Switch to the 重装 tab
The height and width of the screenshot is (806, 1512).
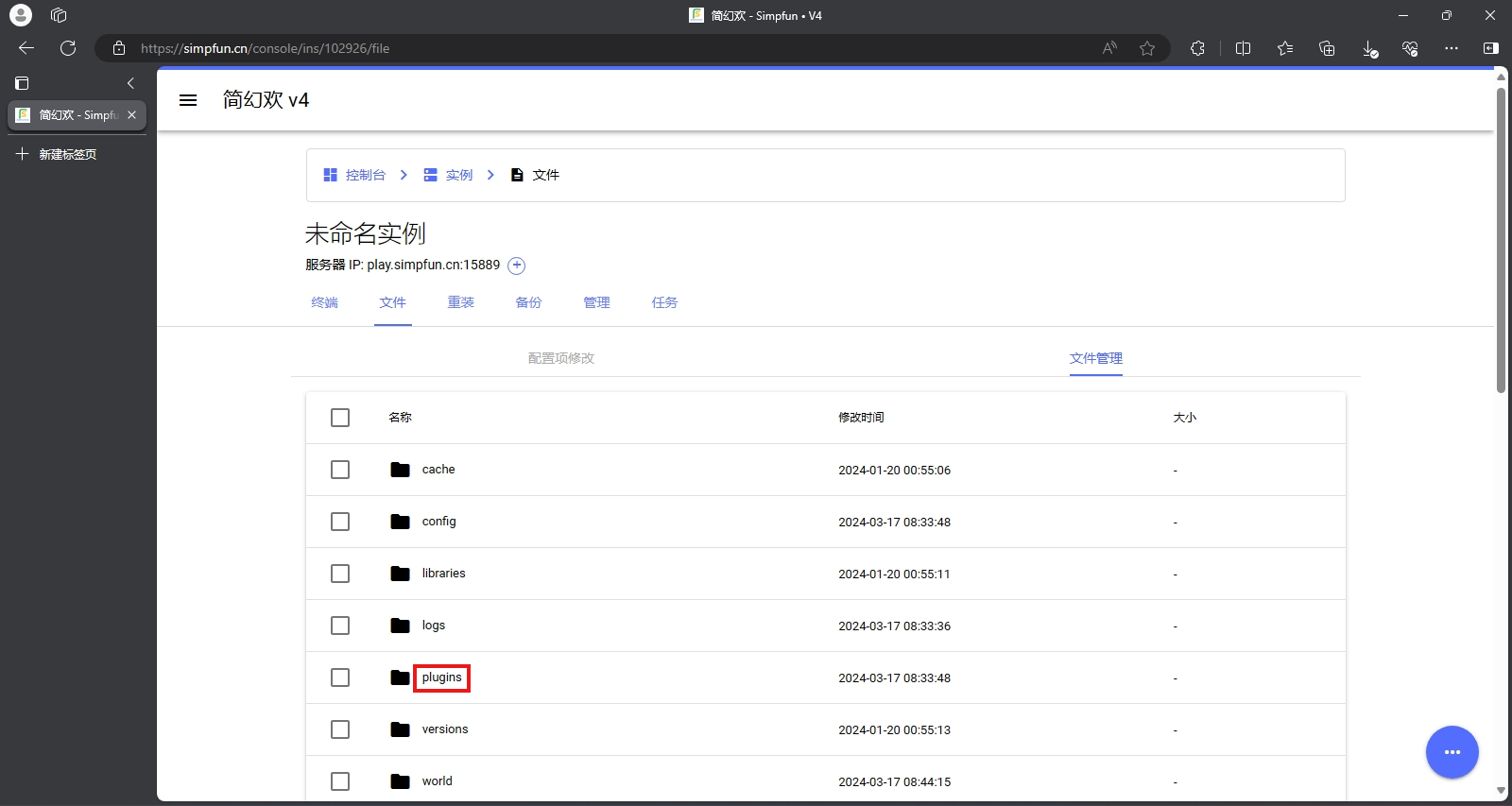coord(461,302)
